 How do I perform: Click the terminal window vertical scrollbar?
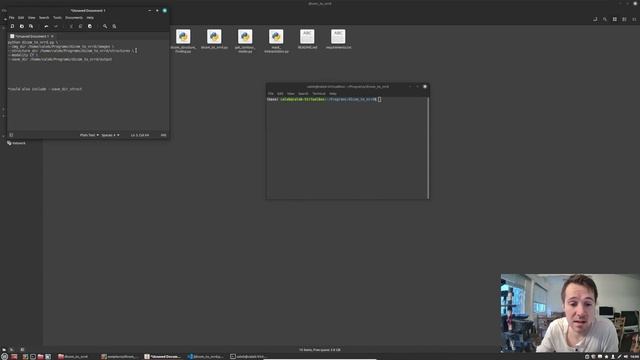point(428,147)
